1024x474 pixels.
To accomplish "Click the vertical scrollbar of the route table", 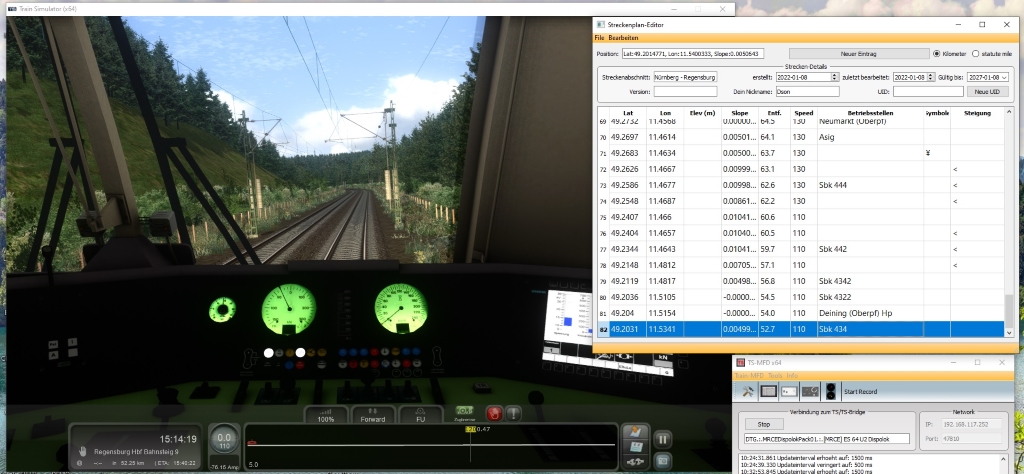I will click(1009, 222).
